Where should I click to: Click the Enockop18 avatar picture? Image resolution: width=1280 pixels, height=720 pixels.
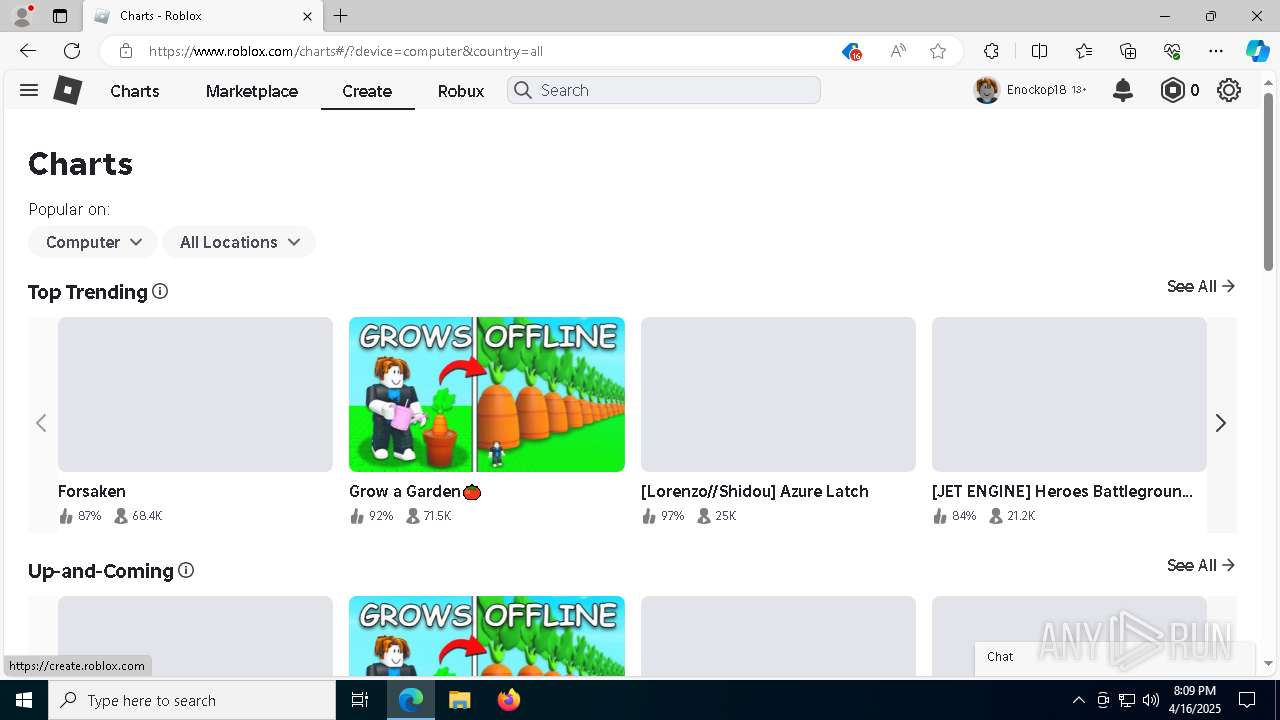987,90
